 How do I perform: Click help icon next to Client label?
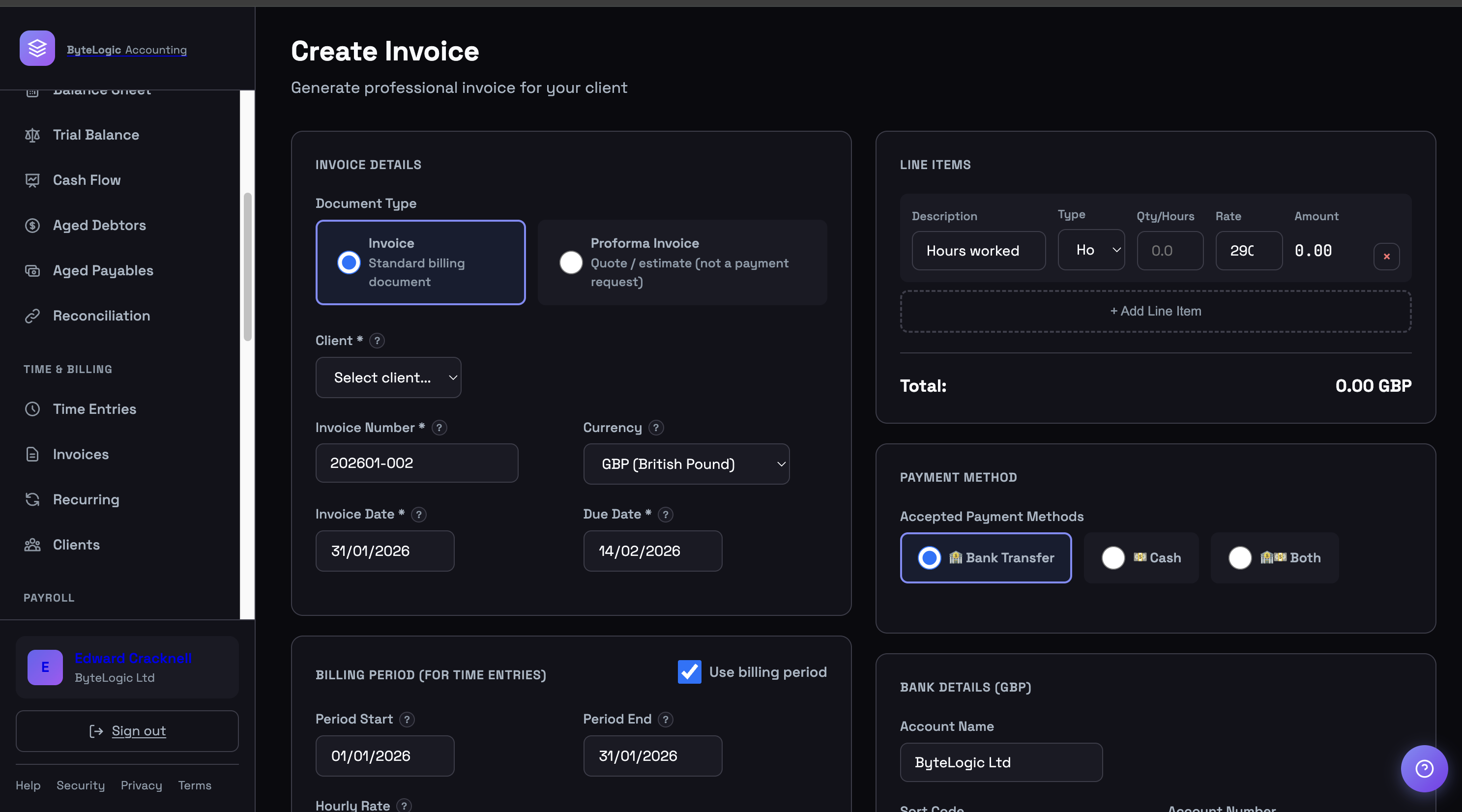tap(377, 341)
